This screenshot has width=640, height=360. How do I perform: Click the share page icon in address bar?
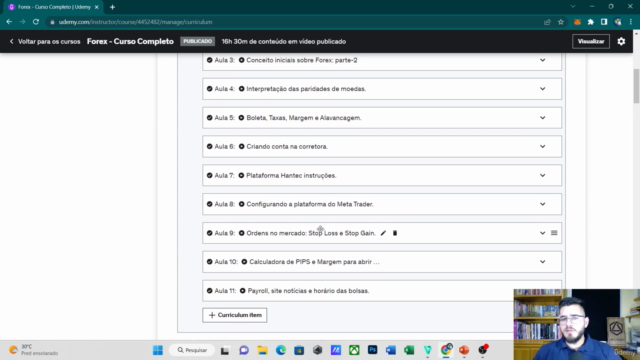pos(547,22)
